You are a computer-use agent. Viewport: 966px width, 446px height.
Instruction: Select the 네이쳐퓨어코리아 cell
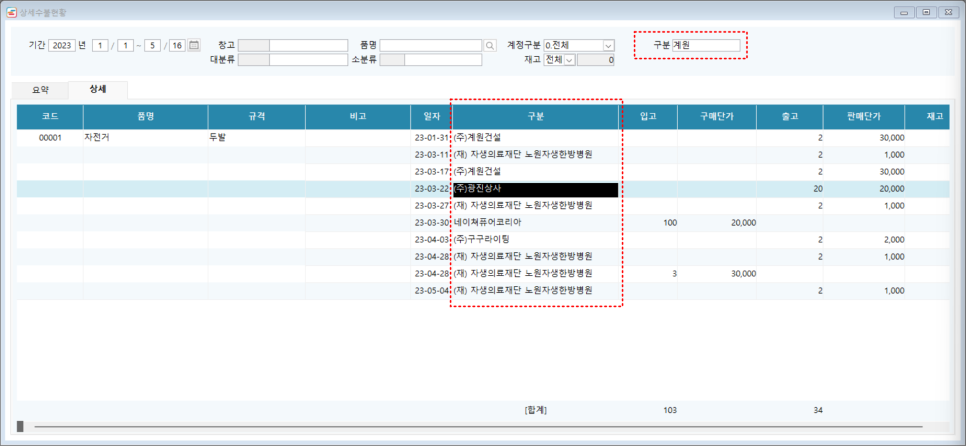535,222
